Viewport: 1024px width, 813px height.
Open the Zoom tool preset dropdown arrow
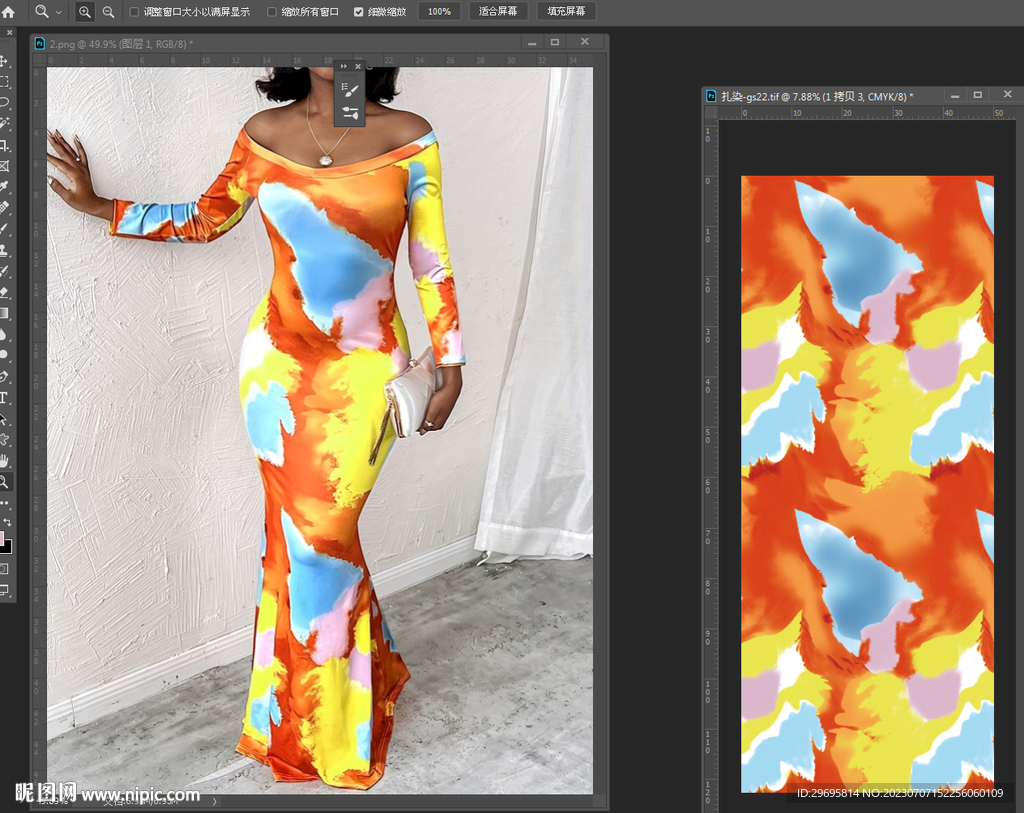click(x=59, y=12)
